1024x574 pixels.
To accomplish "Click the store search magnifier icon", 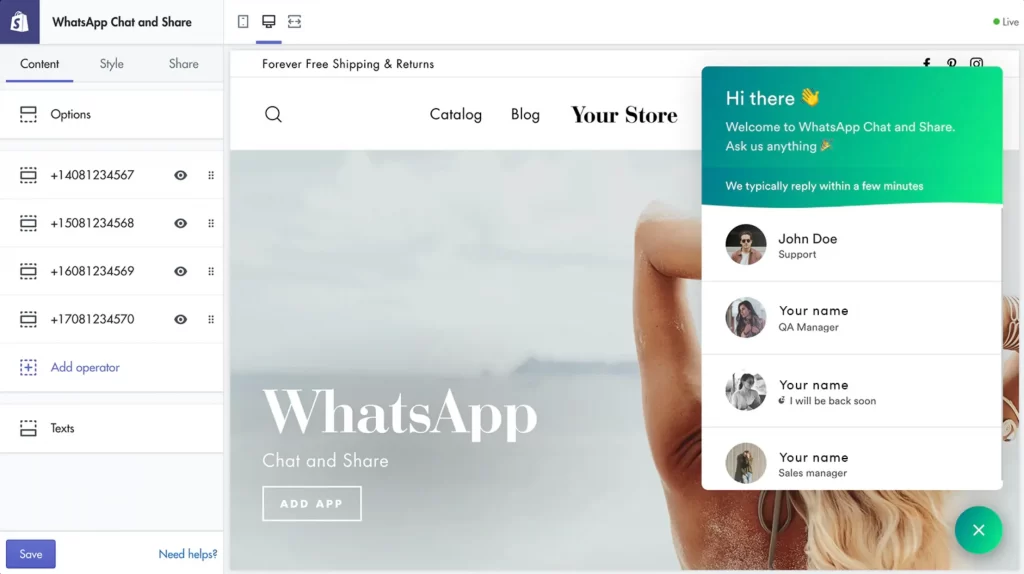I will click(x=273, y=114).
